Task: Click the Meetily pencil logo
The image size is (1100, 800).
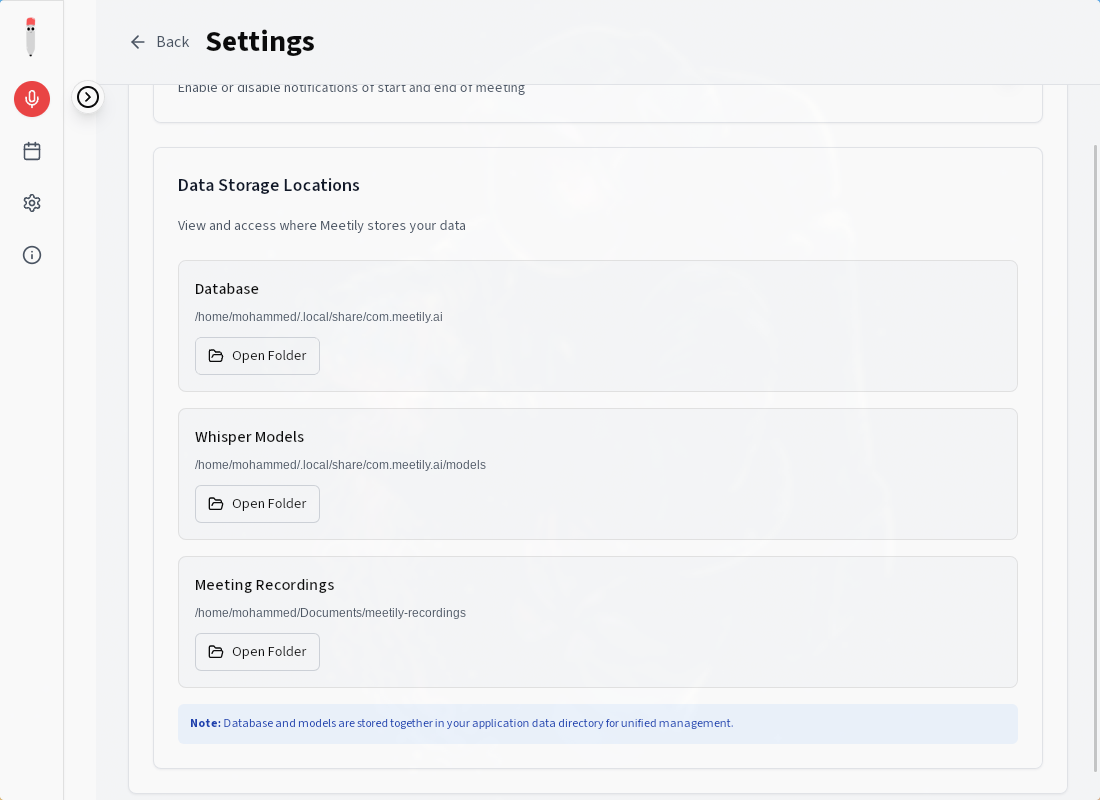Action: [x=31, y=36]
